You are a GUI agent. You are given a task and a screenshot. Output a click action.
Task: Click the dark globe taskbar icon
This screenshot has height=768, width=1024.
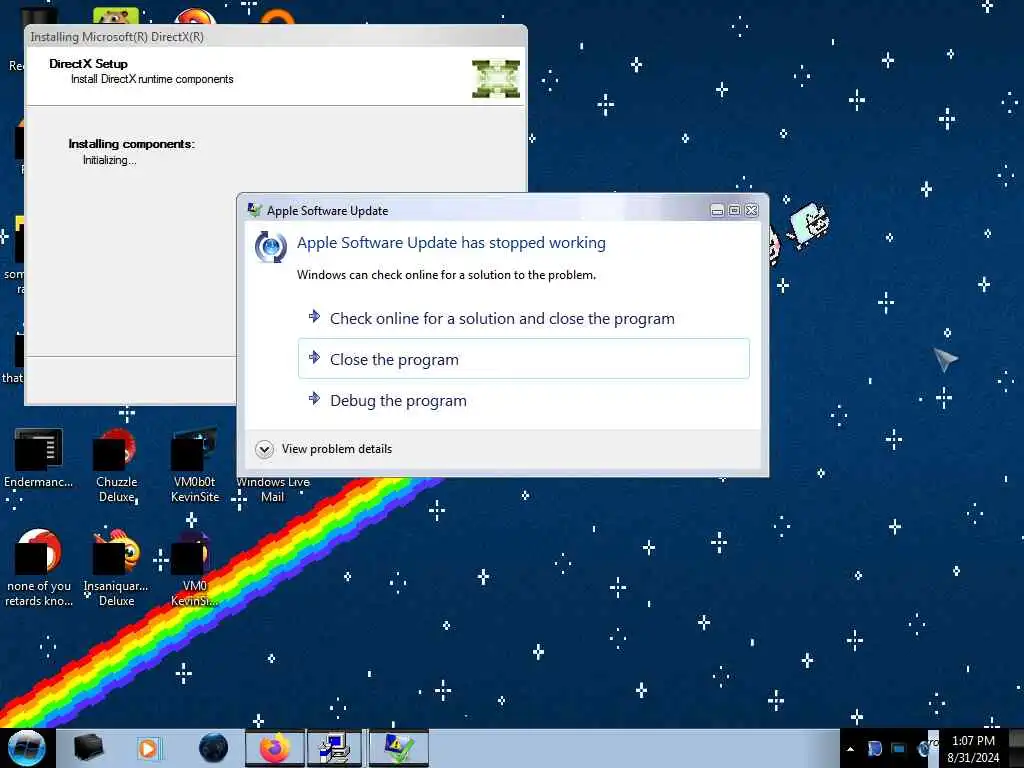pos(214,748)
